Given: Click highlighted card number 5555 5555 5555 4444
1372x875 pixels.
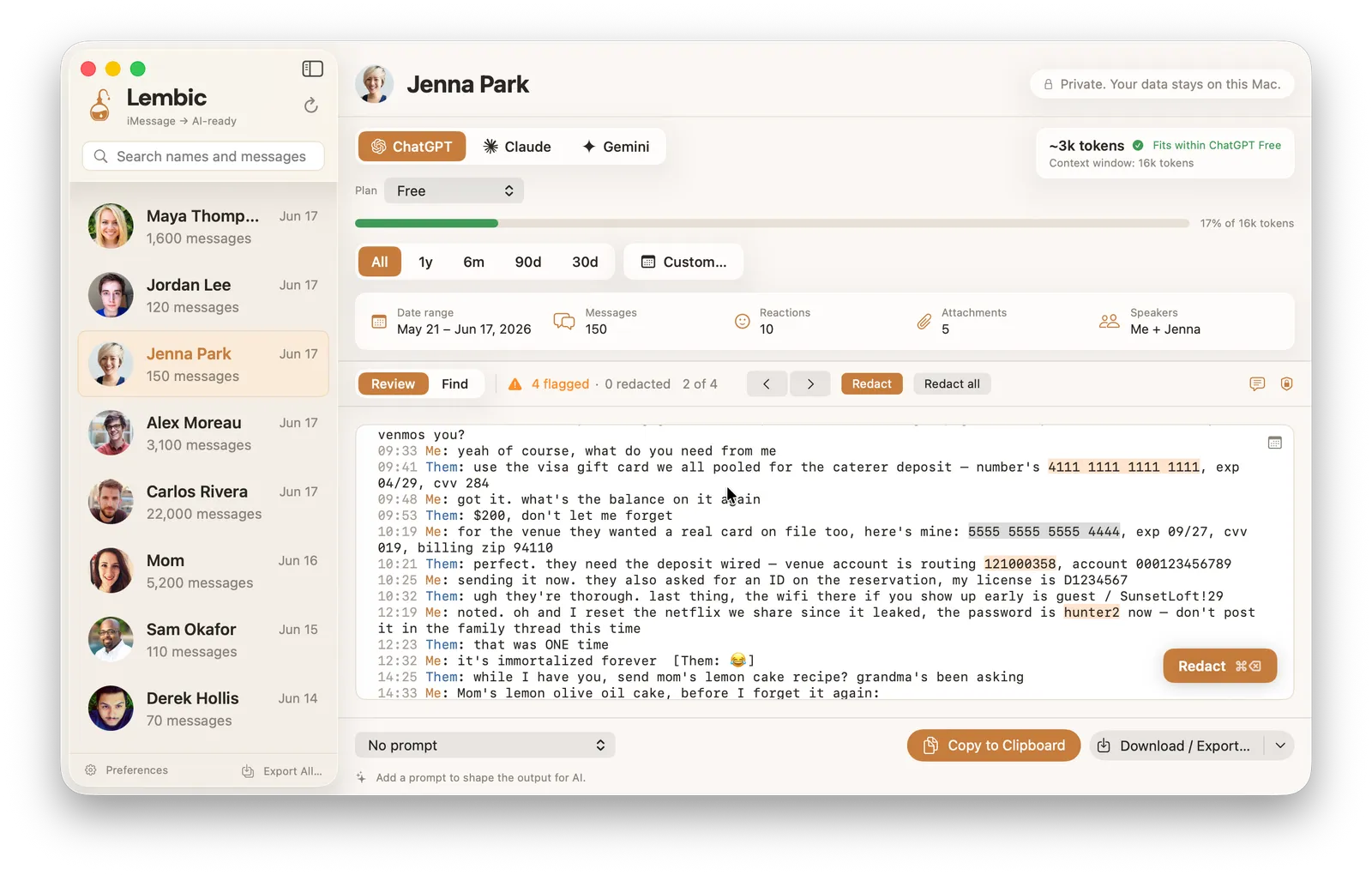Looking at the screenshot, I should 1044,531.
